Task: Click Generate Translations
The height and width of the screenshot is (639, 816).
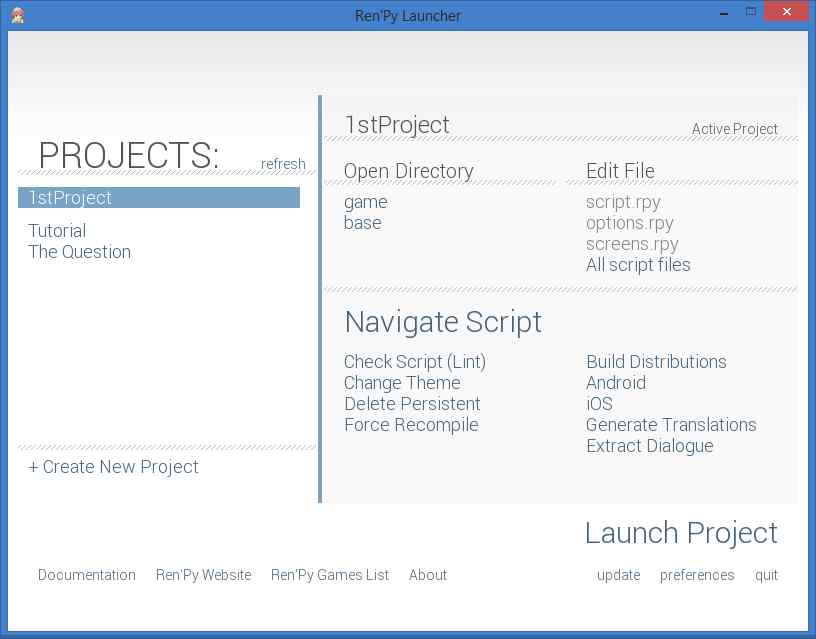Action: click(671, 425)
